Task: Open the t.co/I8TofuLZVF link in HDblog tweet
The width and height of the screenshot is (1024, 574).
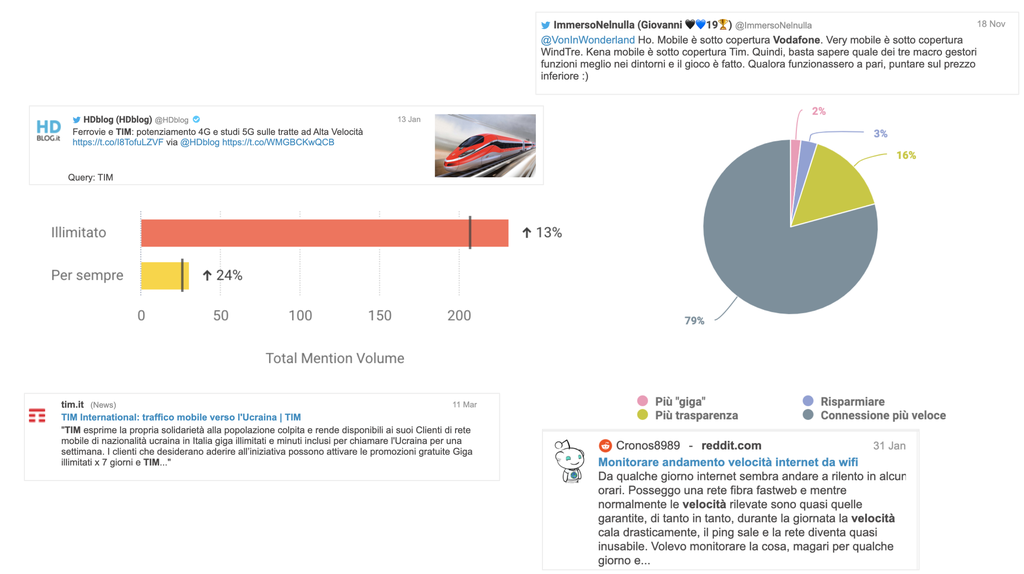Action: [118, 143]
